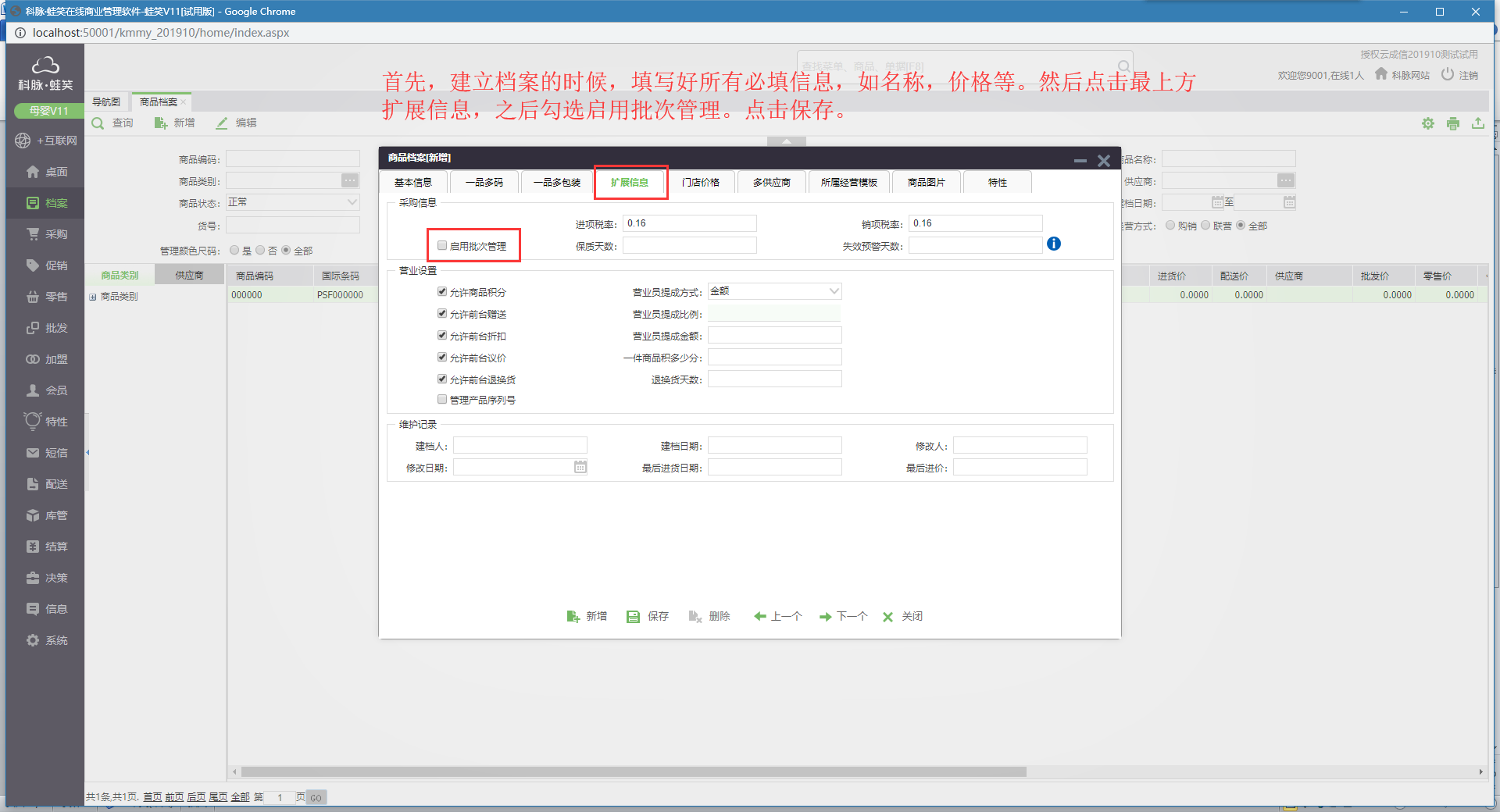
Task: Click the 首页 pagination link
Action: tap(152, 797)
